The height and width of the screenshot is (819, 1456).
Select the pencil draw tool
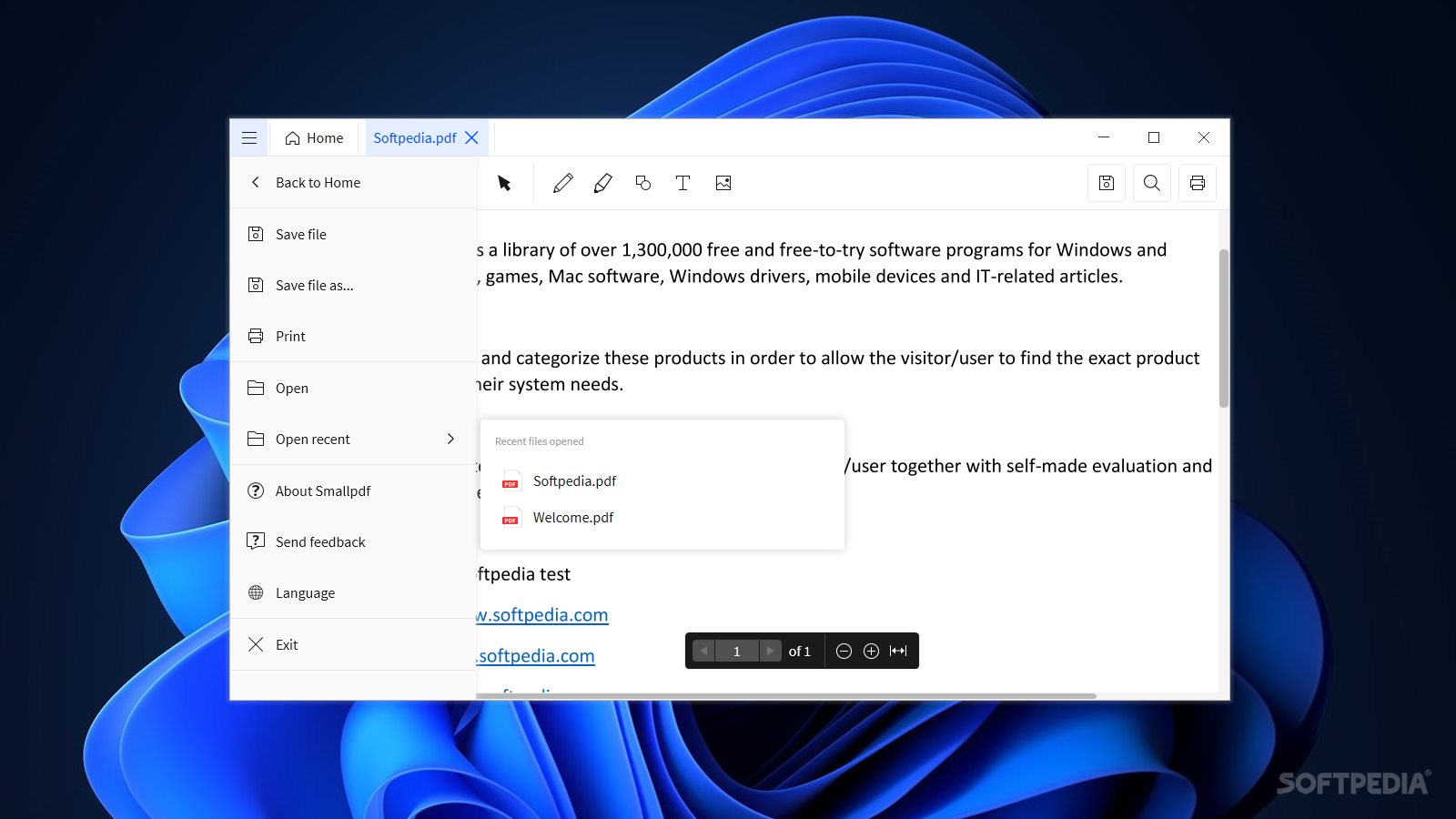[563, 183]
